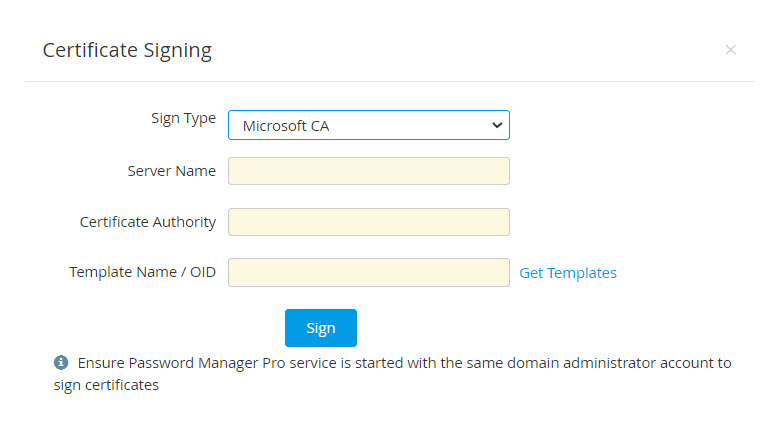Close the Certificate Signing dialog
Screen dimensions: 782x432
pos(730,49)
